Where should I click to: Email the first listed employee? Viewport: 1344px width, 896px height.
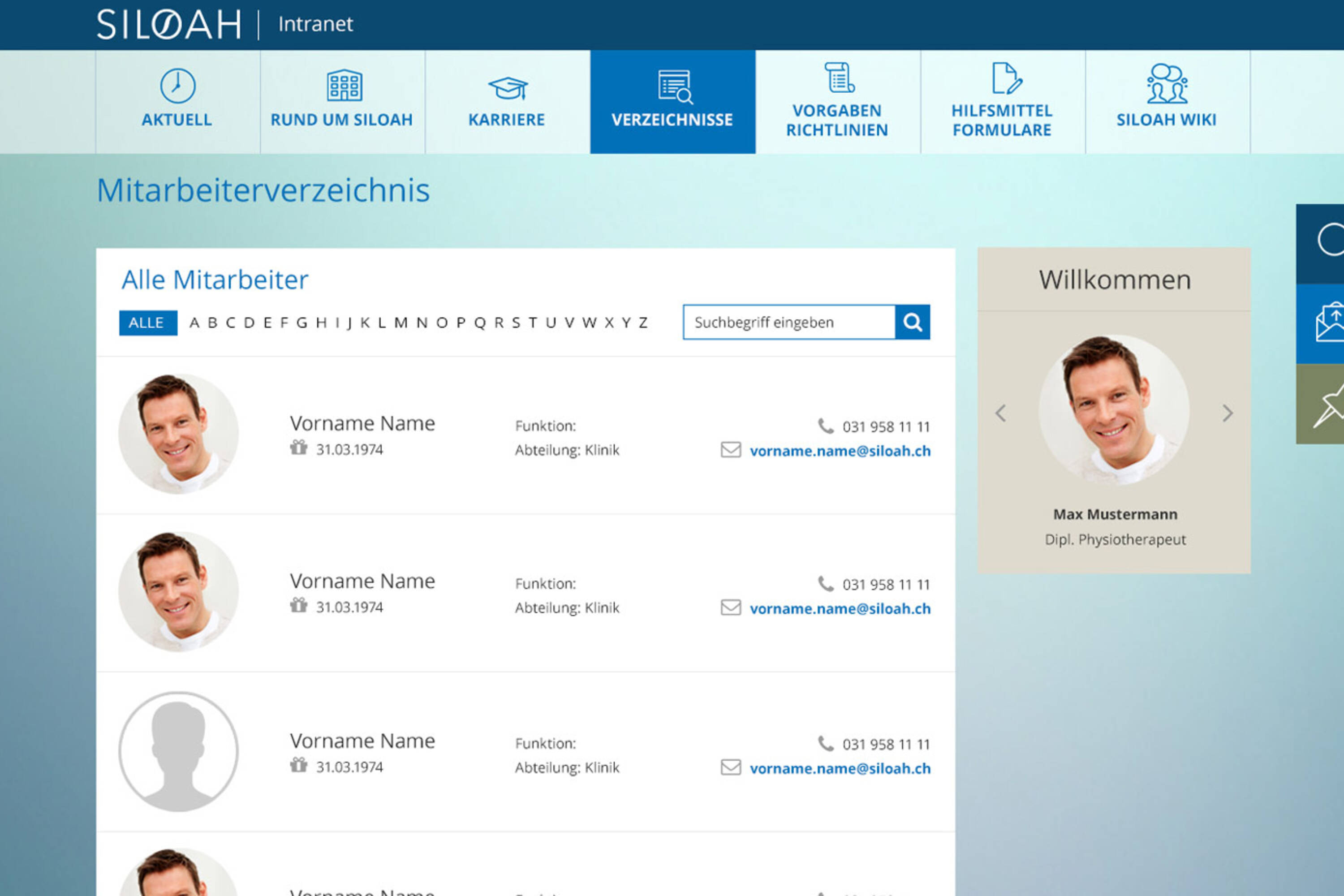[840, 451]
